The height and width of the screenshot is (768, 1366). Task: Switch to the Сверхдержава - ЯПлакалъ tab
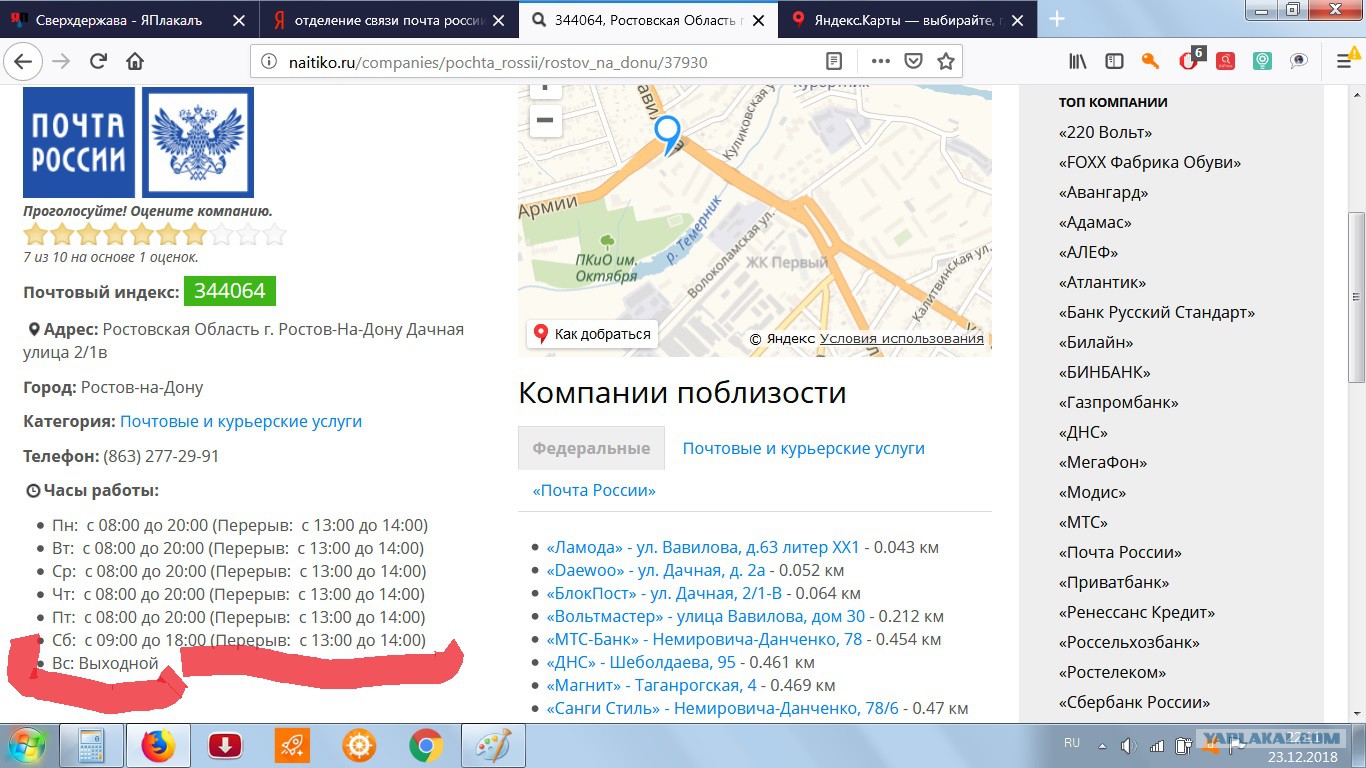[x=130, y=19]
